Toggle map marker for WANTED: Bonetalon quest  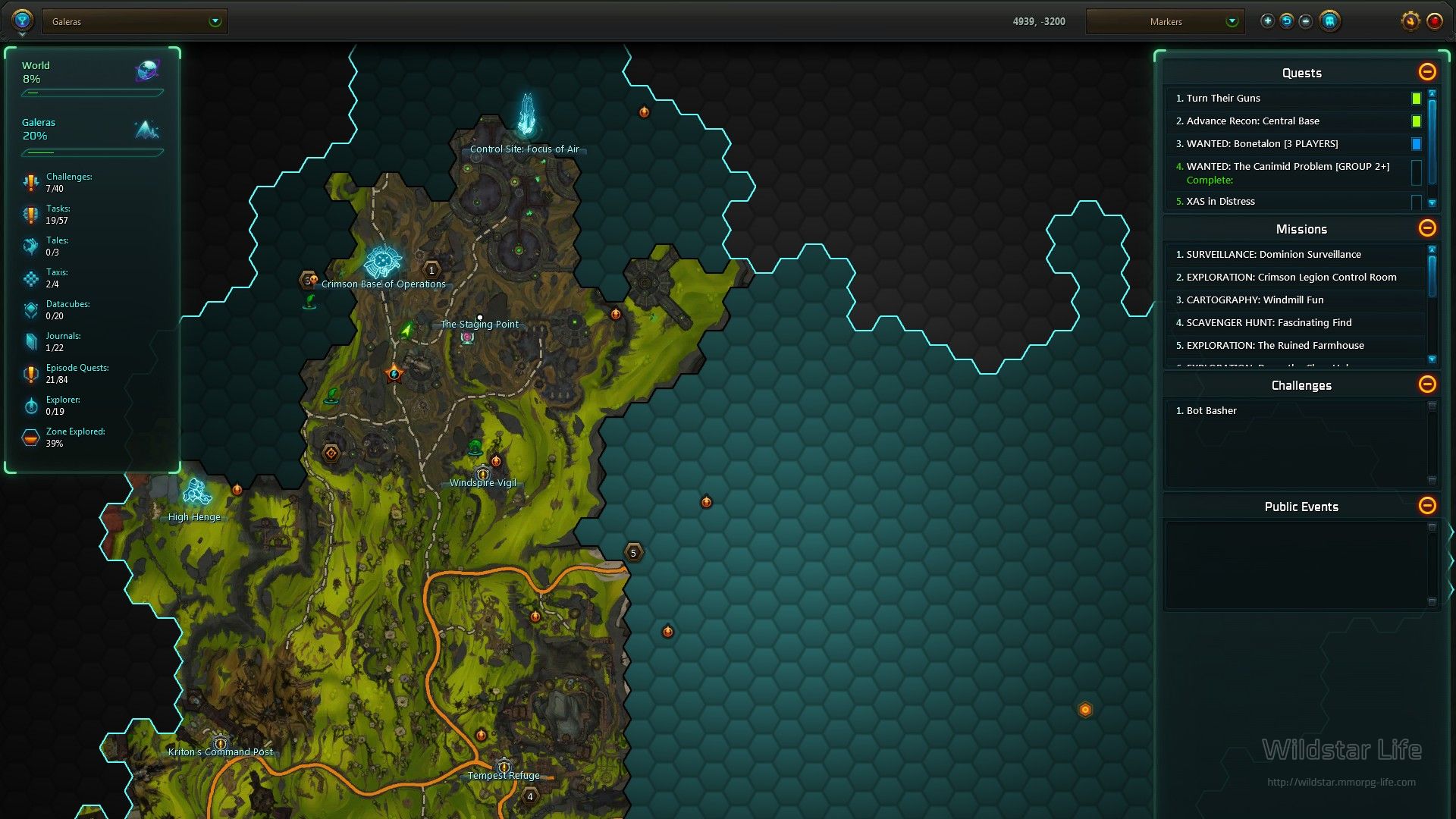tap(1416, 144)
